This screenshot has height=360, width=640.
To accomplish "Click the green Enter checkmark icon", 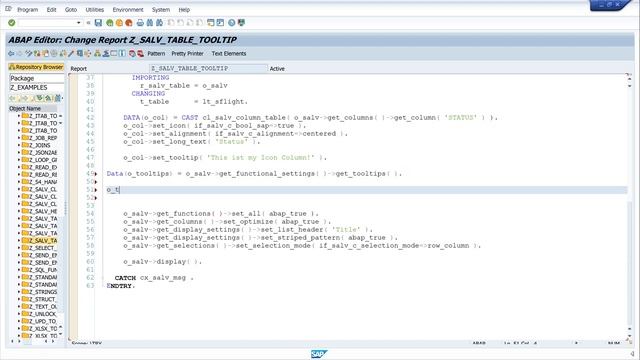I will pos(11,23).
